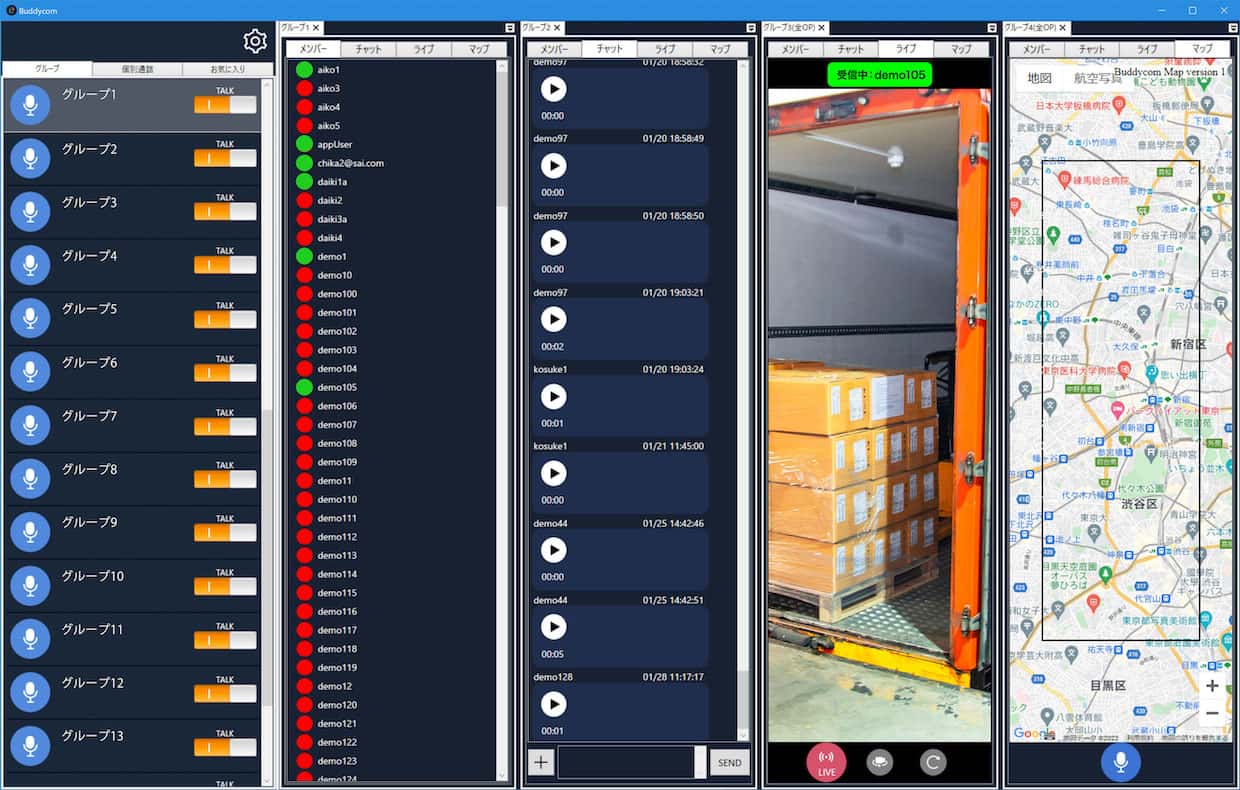The image size is (1240, 790).
Task: Click the chat message input field
Action: [626, 762]
